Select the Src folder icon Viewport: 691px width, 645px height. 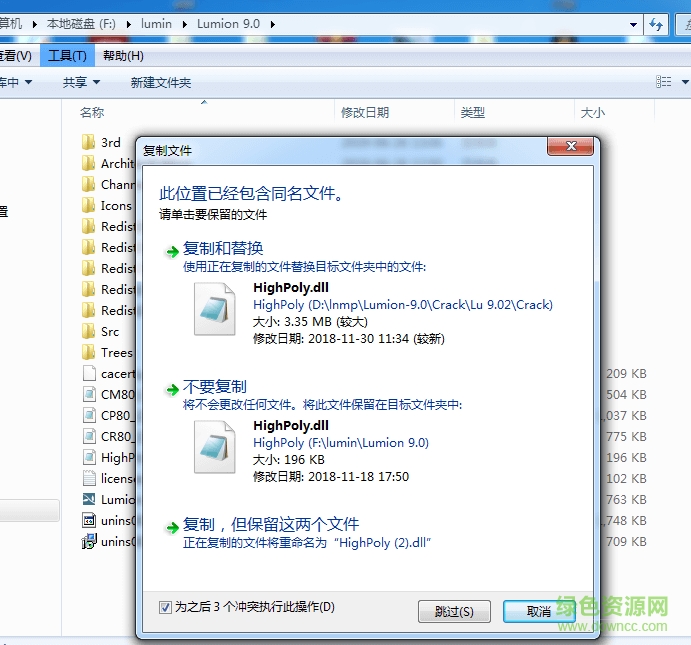click(89, 331)
